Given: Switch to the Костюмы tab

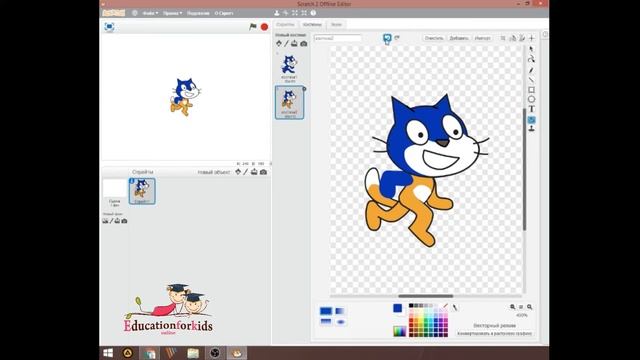Looking at the screenshot, I should [x=312, y=24].
